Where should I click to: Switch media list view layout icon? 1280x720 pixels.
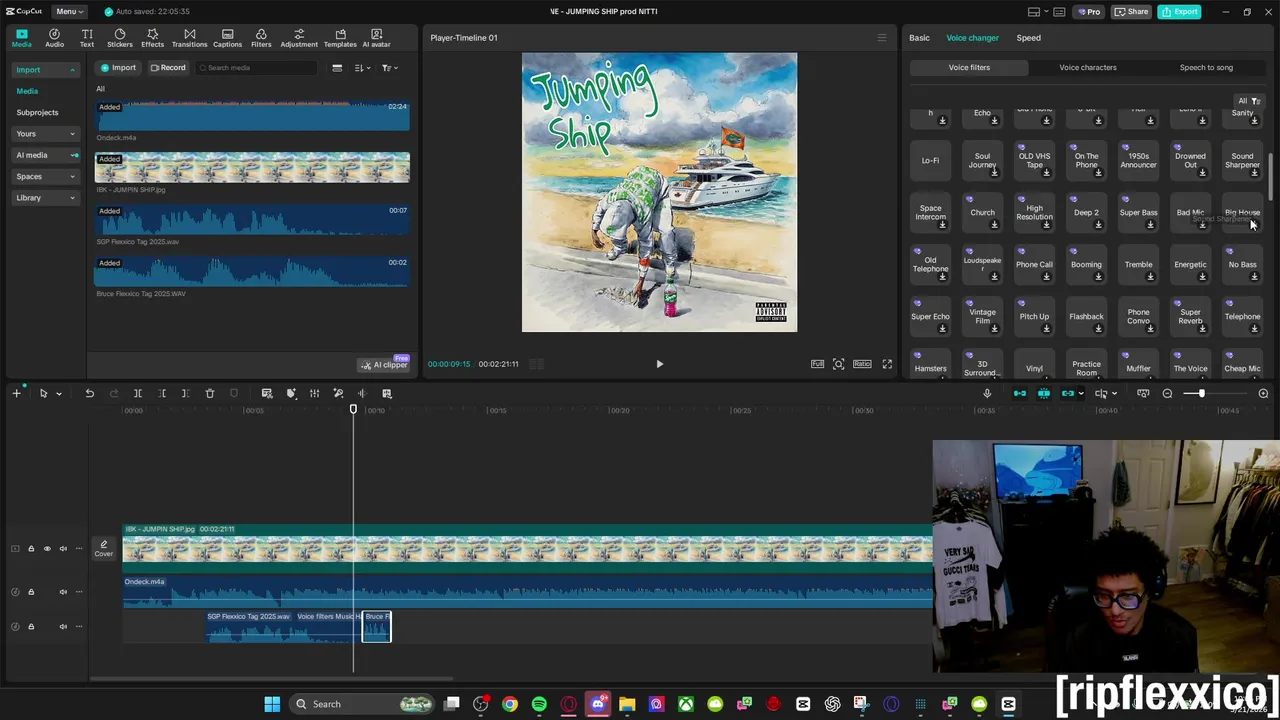click(x=337, y=68)
